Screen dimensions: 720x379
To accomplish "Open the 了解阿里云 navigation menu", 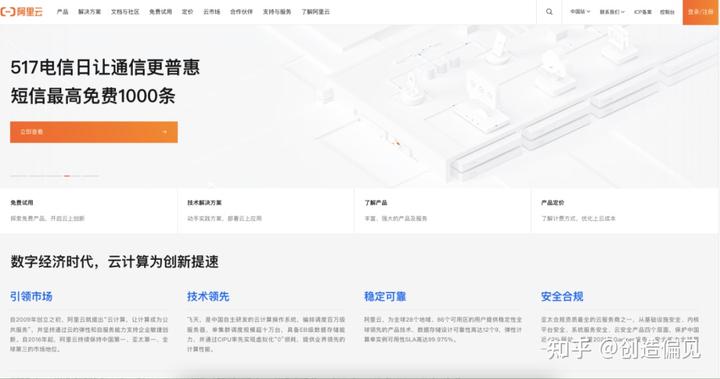I will point(315,12).
